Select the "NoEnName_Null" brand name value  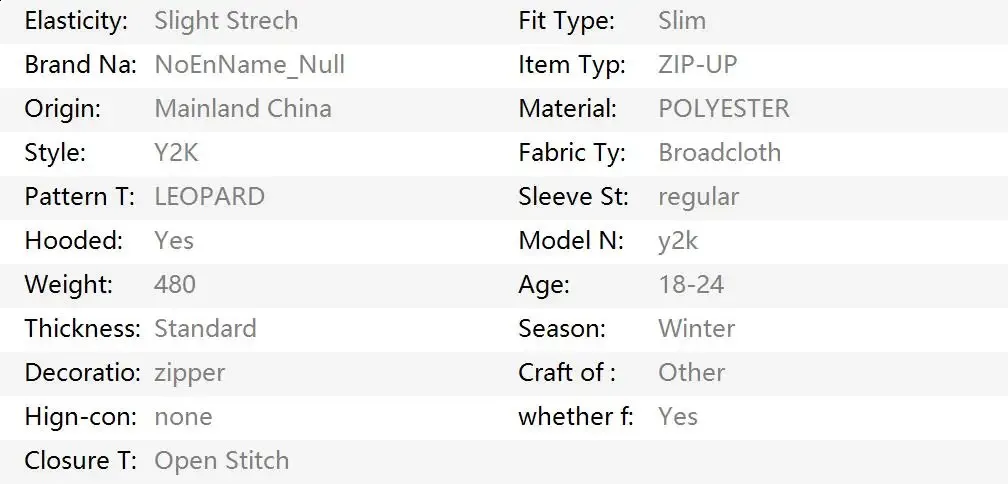249,65
